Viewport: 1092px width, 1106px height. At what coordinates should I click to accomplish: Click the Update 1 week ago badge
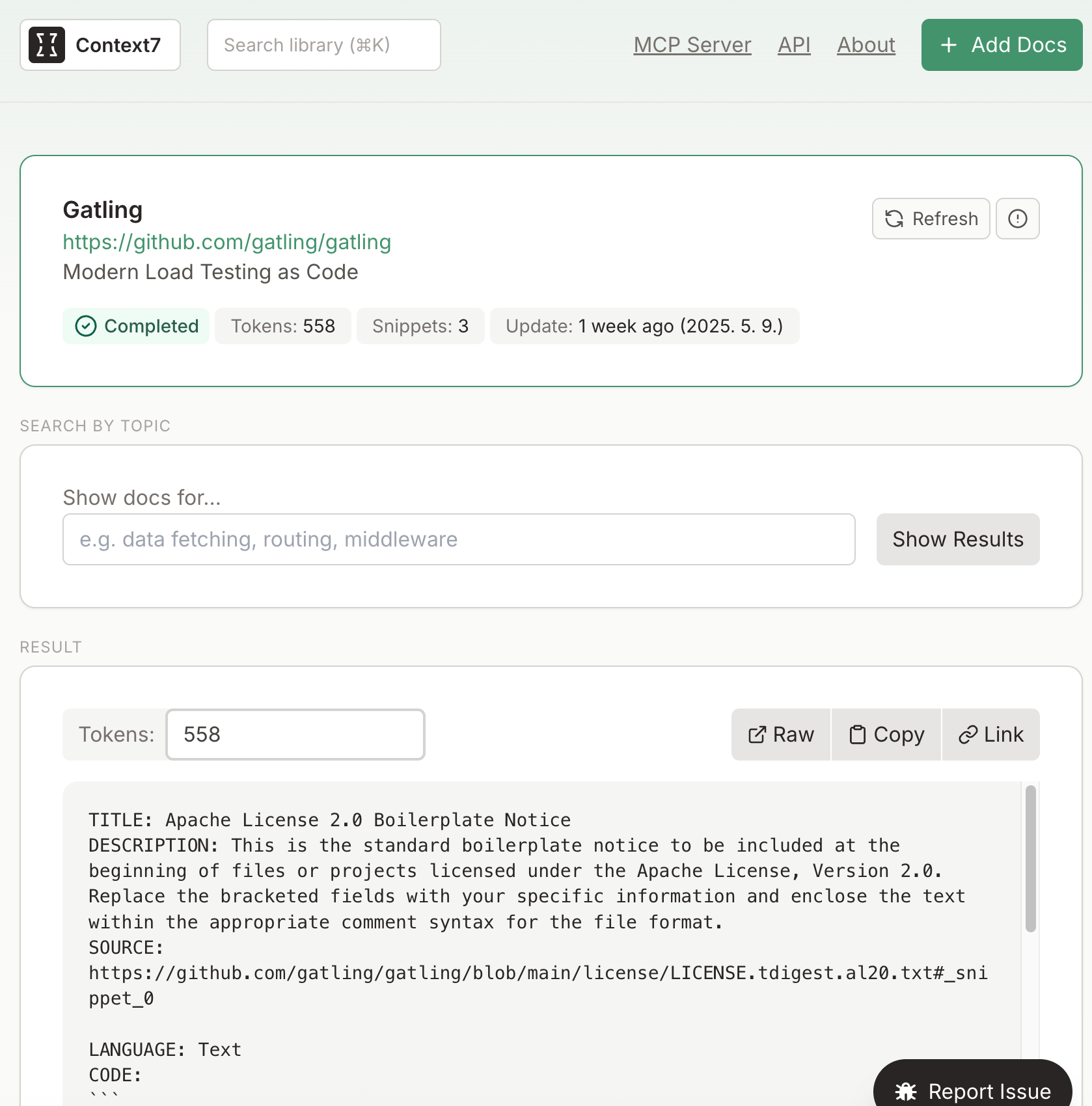point(644,326)
